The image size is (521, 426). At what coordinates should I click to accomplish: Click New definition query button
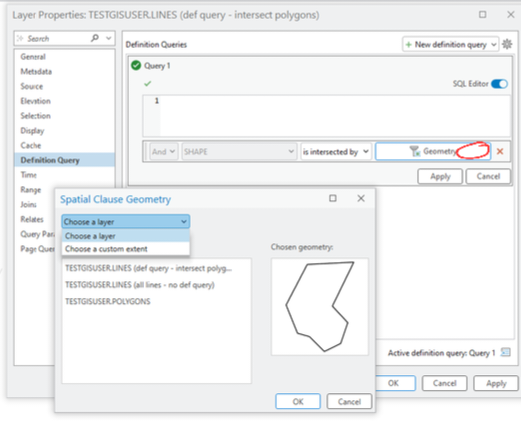pos(450,44)
